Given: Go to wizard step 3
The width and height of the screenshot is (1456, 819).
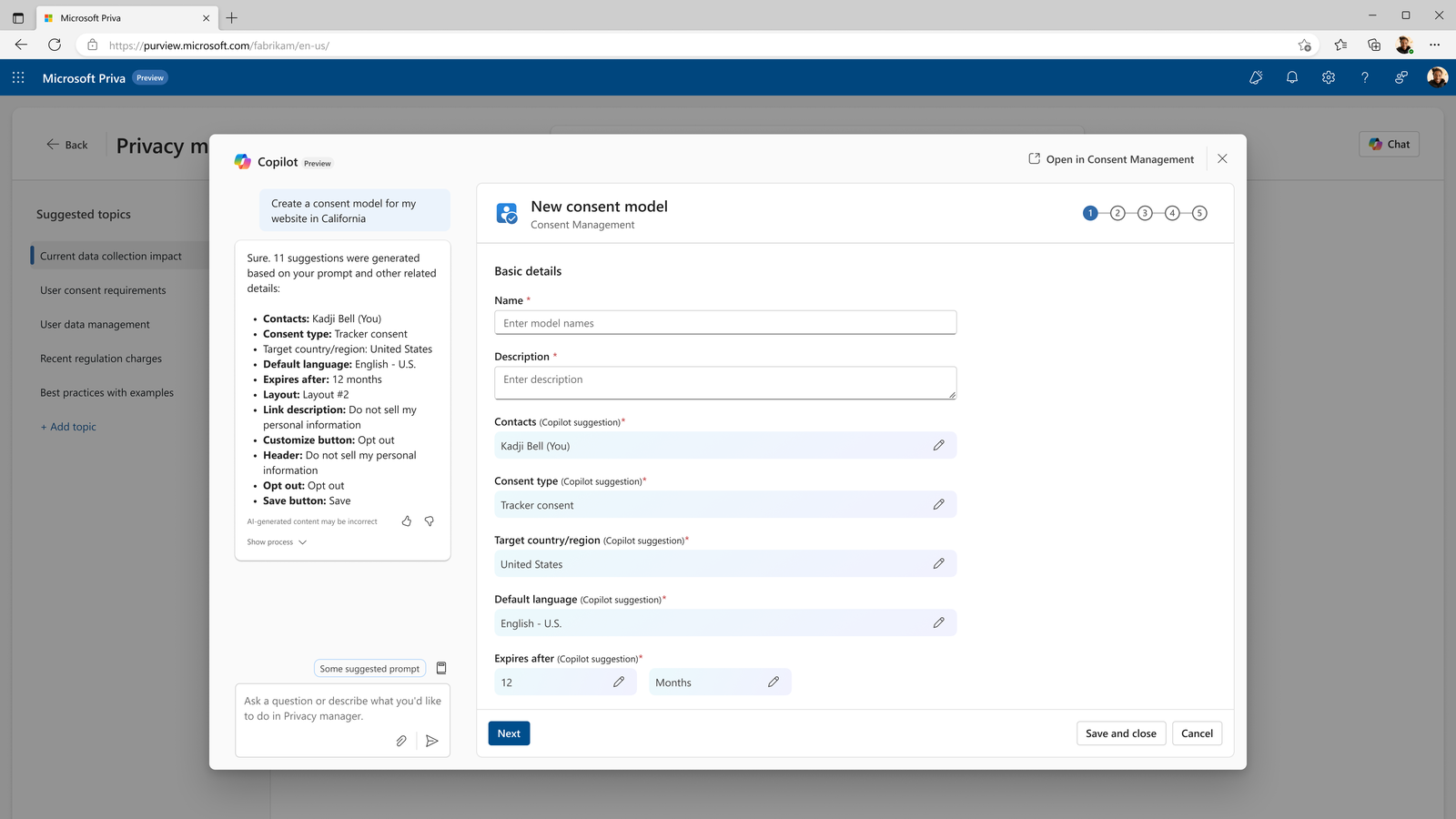Looking at the screenshot, I should pyautogui.click(x=1145, y=213).
